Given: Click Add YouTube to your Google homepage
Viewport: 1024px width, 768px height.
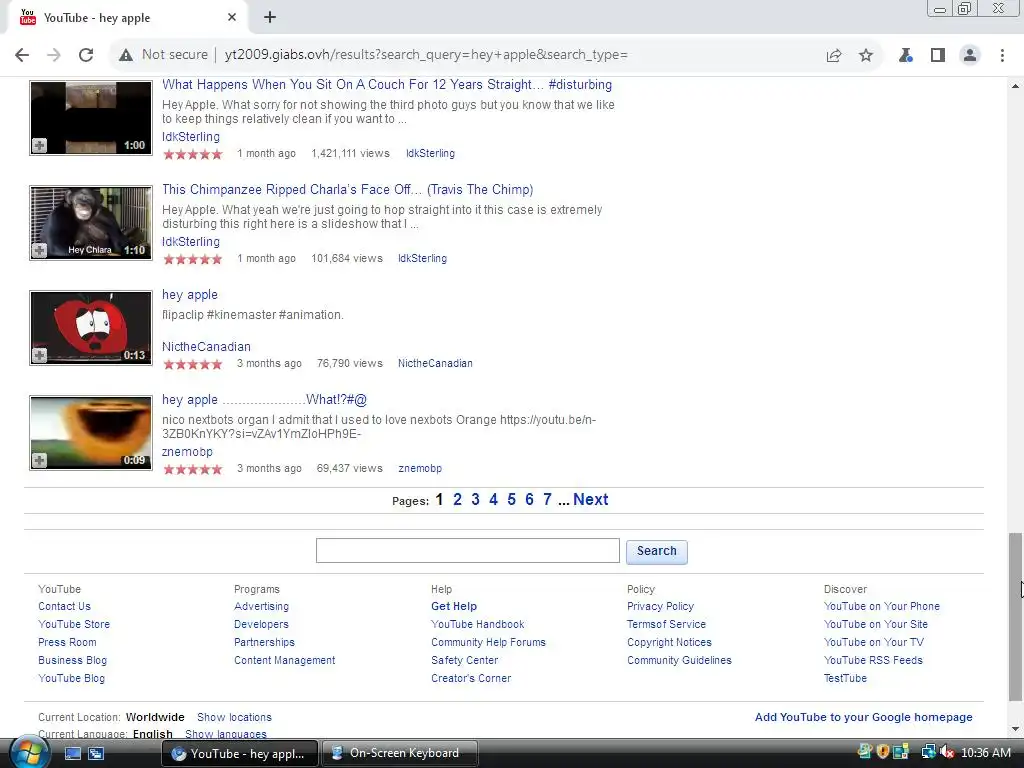Looking at the screenshot, I should [863, 717].
